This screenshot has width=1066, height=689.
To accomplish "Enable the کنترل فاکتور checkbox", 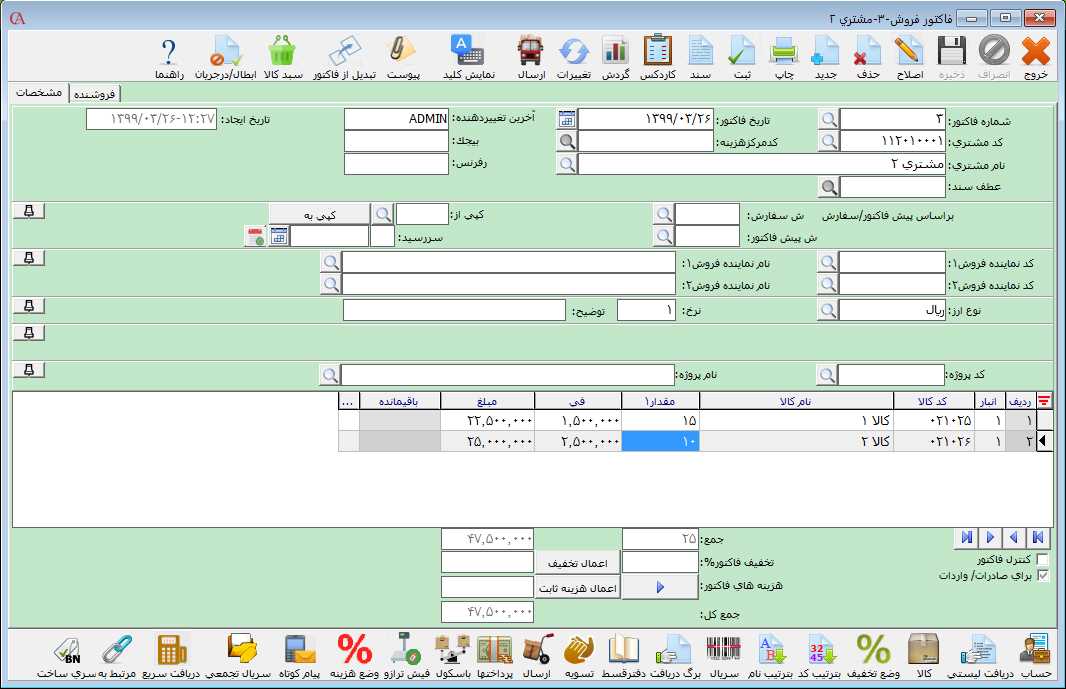I will pos(1043,560).
